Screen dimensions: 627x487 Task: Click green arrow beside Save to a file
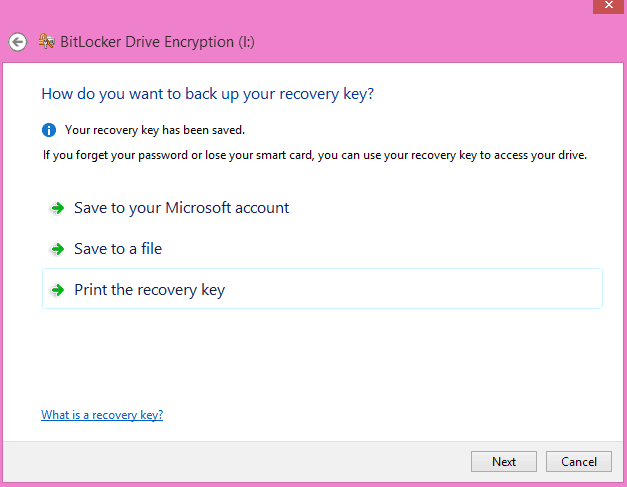pos(58,249)
